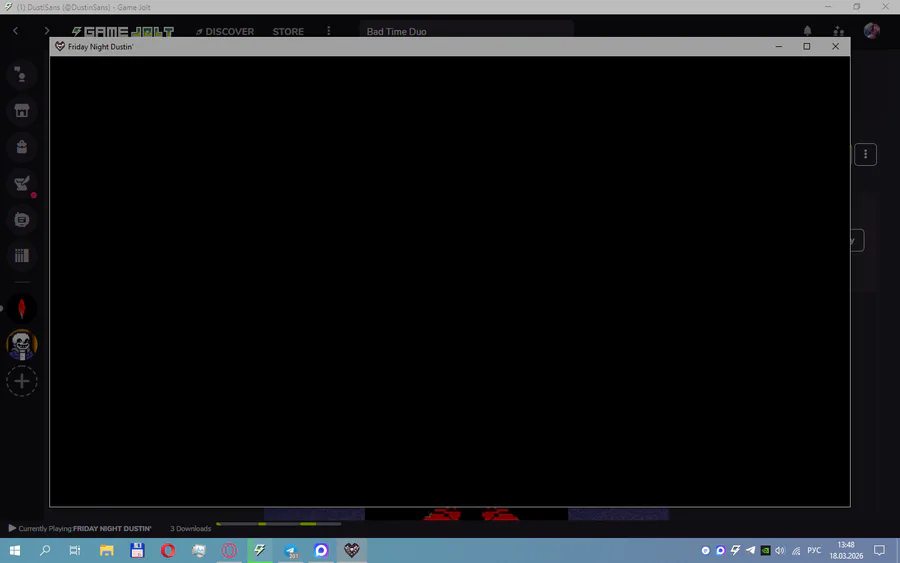Open the three-dot menu next to Store
Viewport: 900px width, 563px height.
tap(329, 31)
